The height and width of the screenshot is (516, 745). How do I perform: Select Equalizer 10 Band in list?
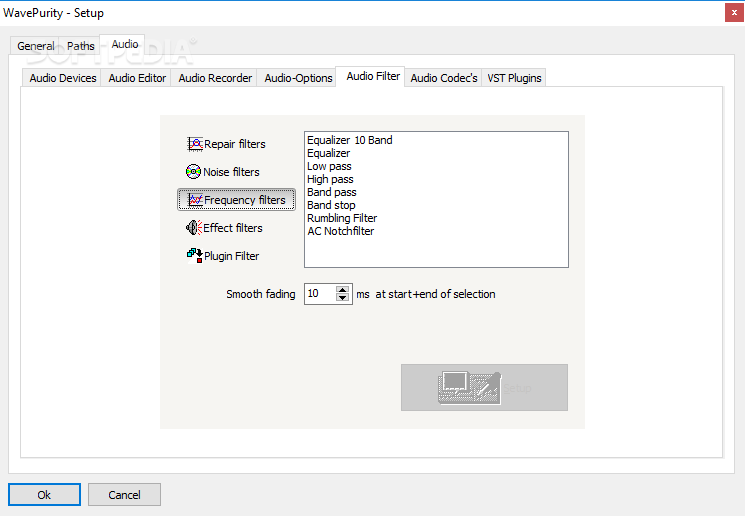pos(350,140)
